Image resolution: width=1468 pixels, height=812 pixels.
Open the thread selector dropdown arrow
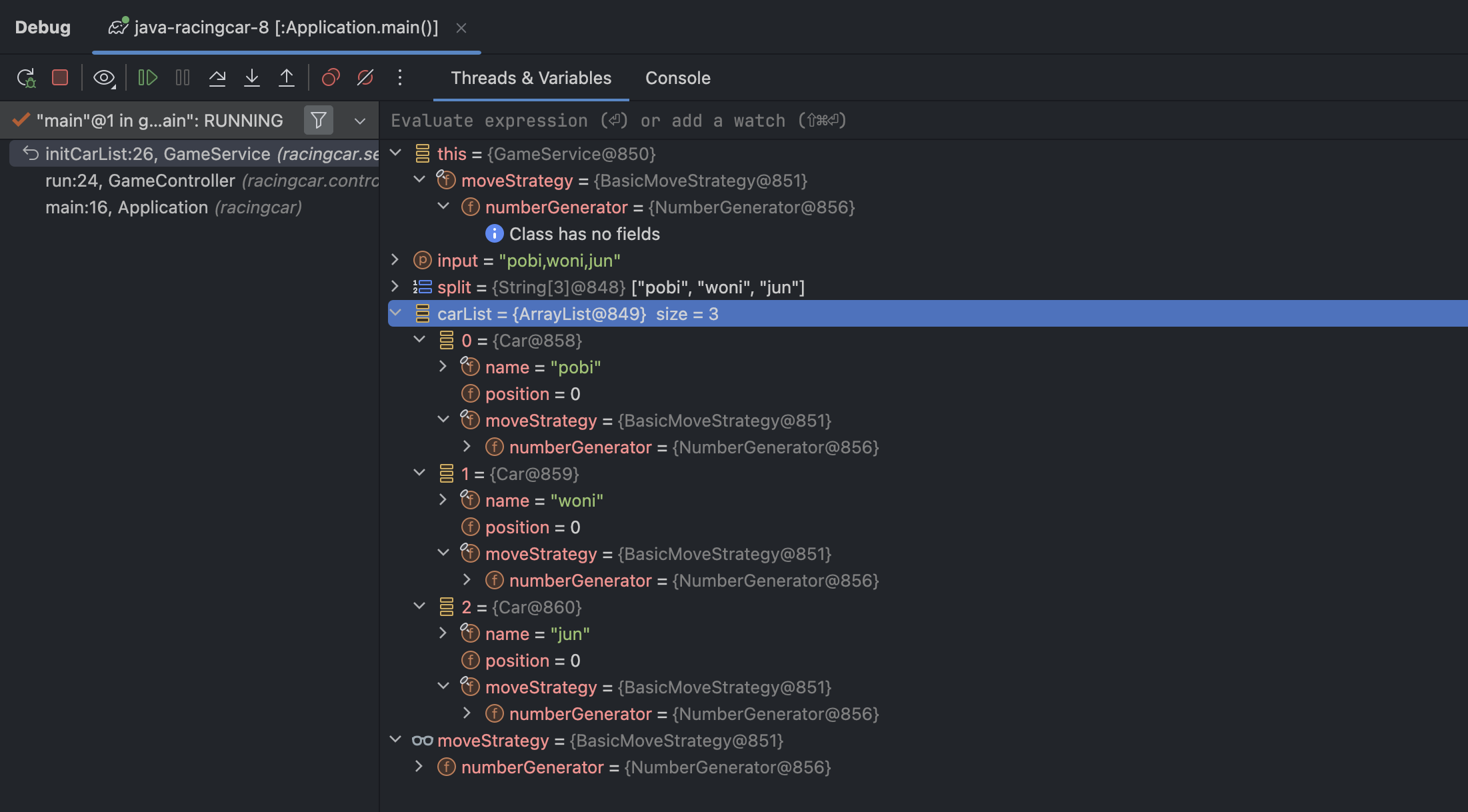(x=360, y=121)
